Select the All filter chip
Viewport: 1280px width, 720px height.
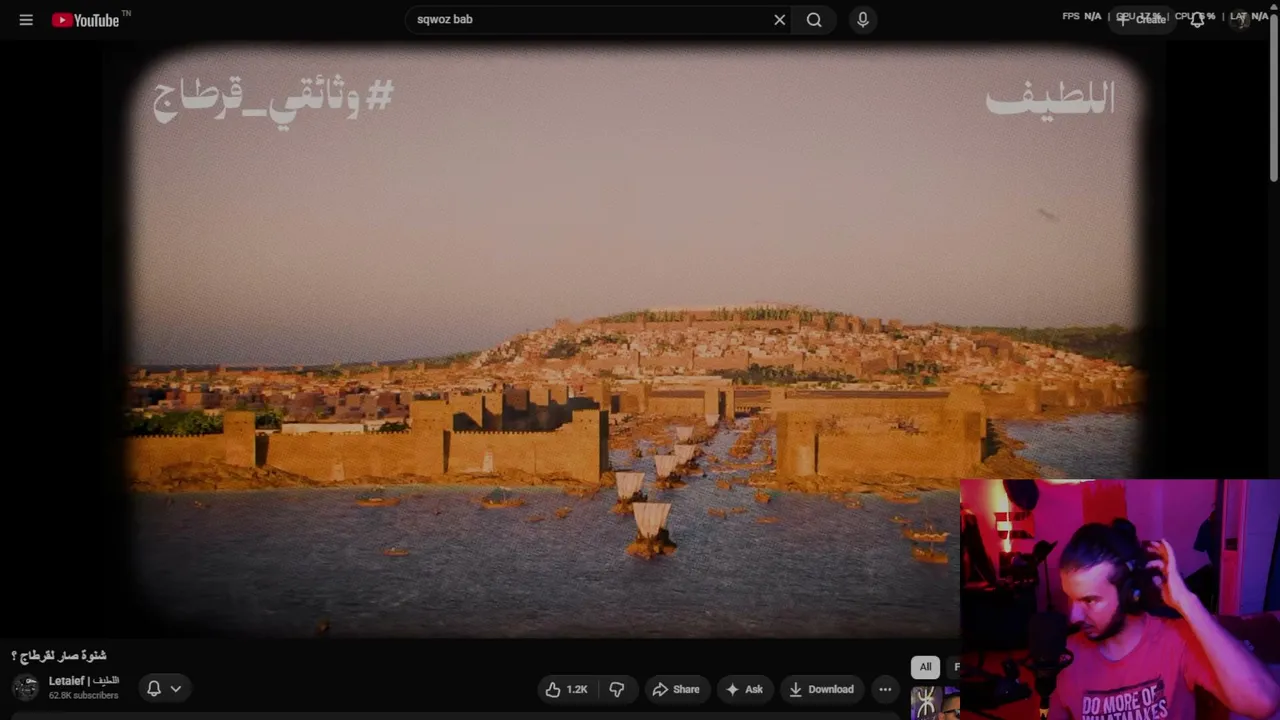click(x=925, y=667)
